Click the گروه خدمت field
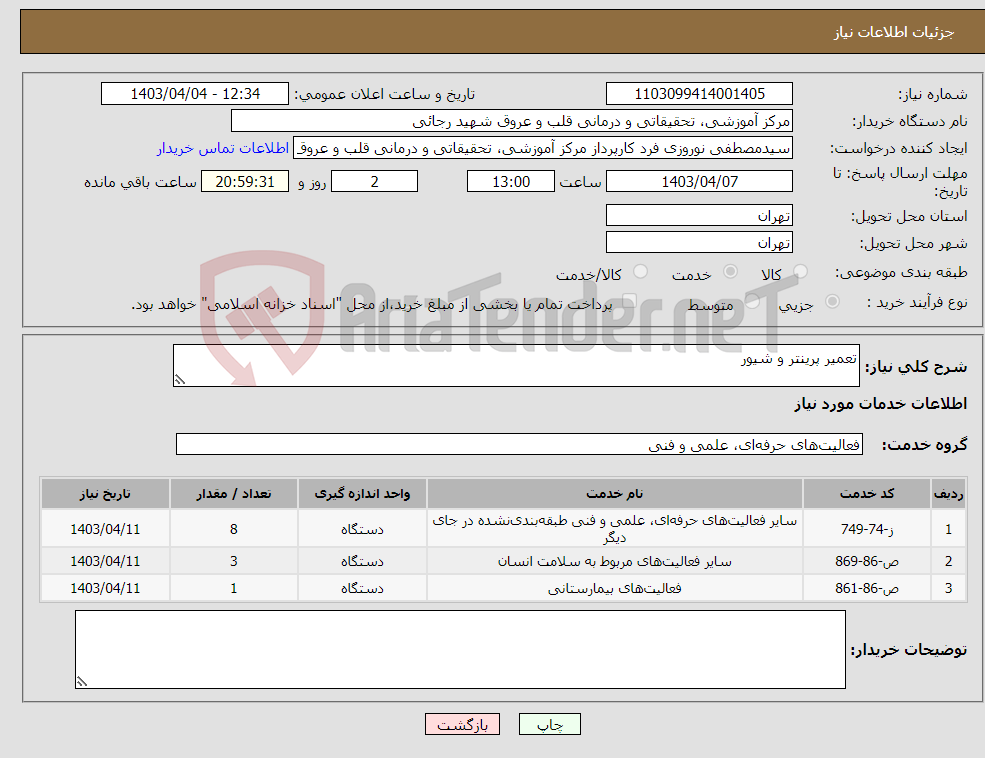This screenshot has height=758, width=985. [520, 444]
